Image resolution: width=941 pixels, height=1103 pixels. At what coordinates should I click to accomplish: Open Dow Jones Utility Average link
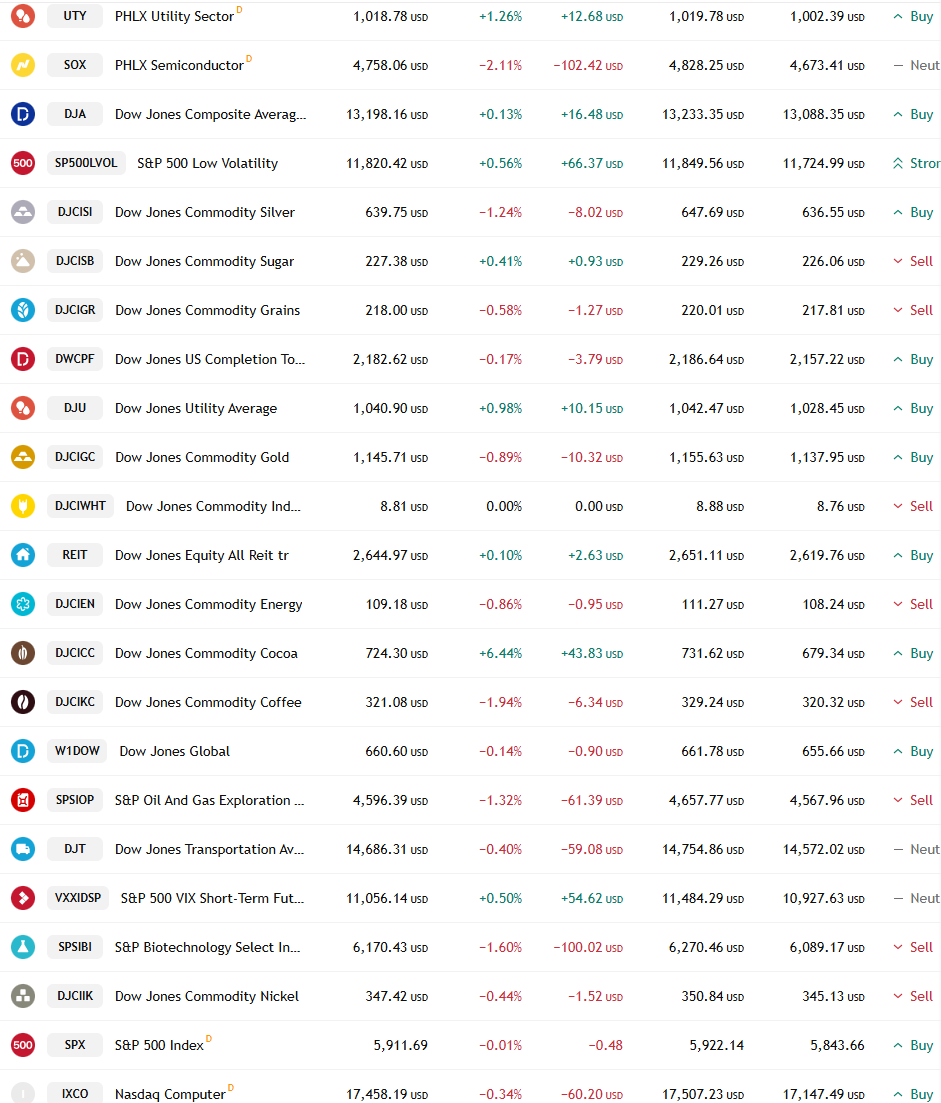pos(196,409)
